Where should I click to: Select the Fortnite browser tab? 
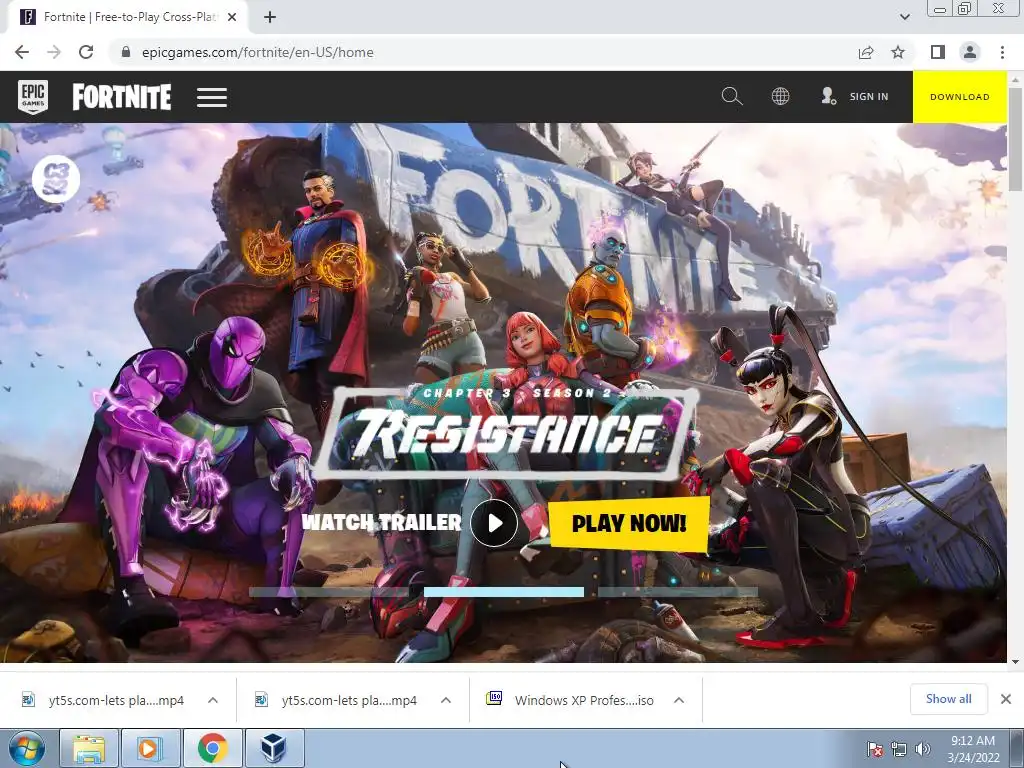click(x=128, y=17)
